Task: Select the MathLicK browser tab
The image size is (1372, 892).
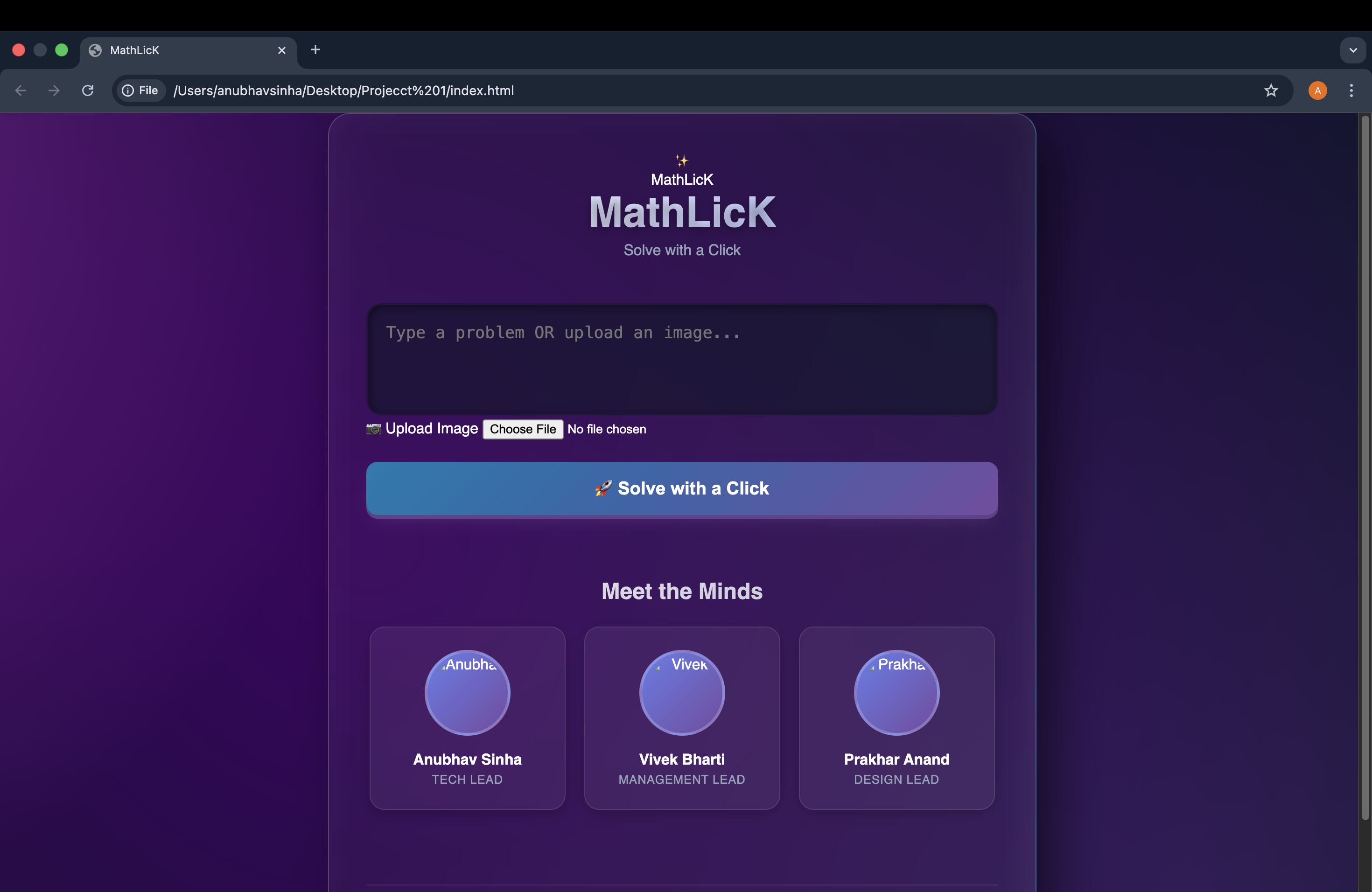Action: click(x=173, y=50)
